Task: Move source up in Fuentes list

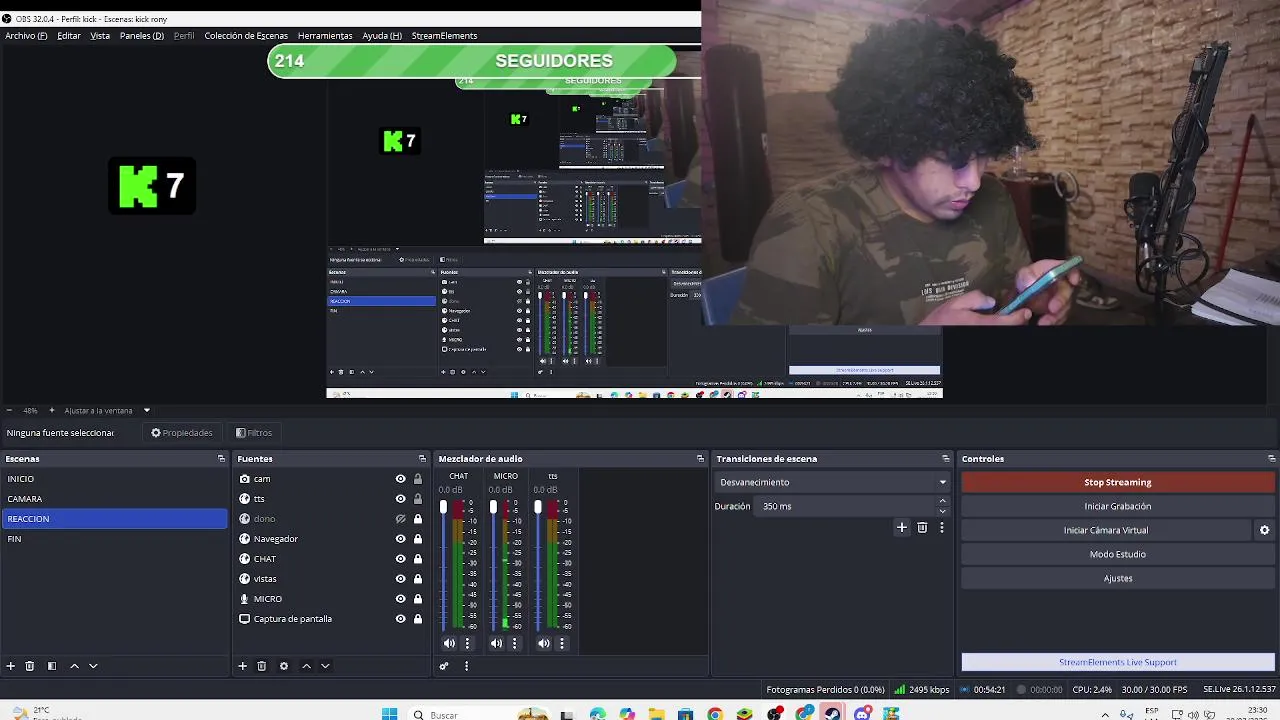Action: [x=307, y=666]
